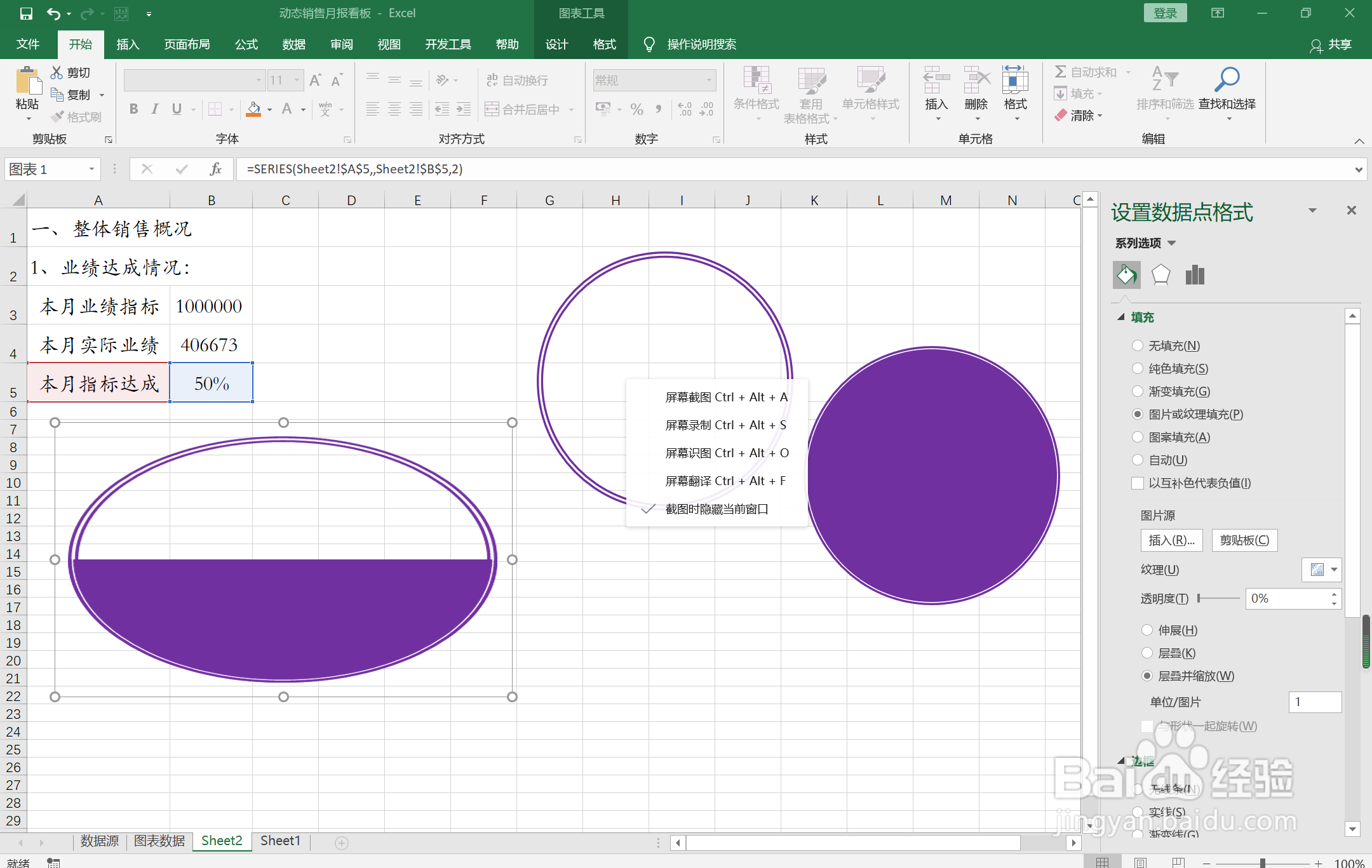Open the cell 格式 menu icon
The height and width of the screenshot is (868, 1372).
[x=1015, y=81]
